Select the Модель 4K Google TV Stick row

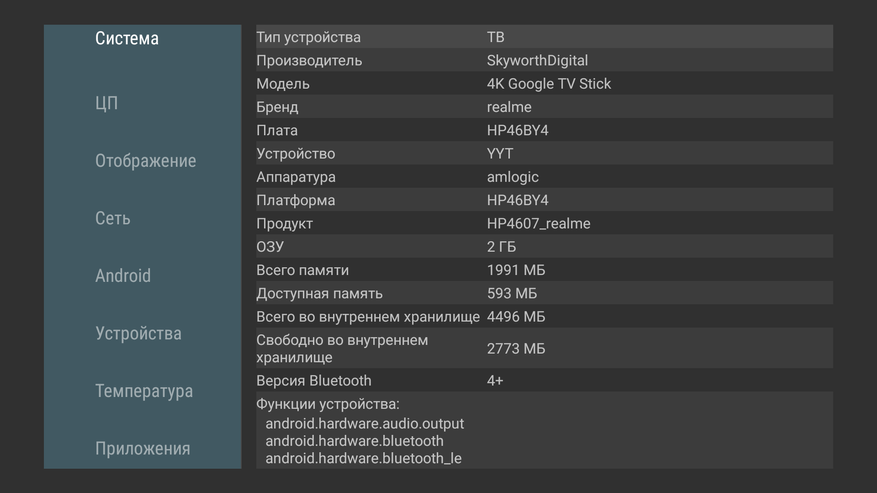[544, 84]
